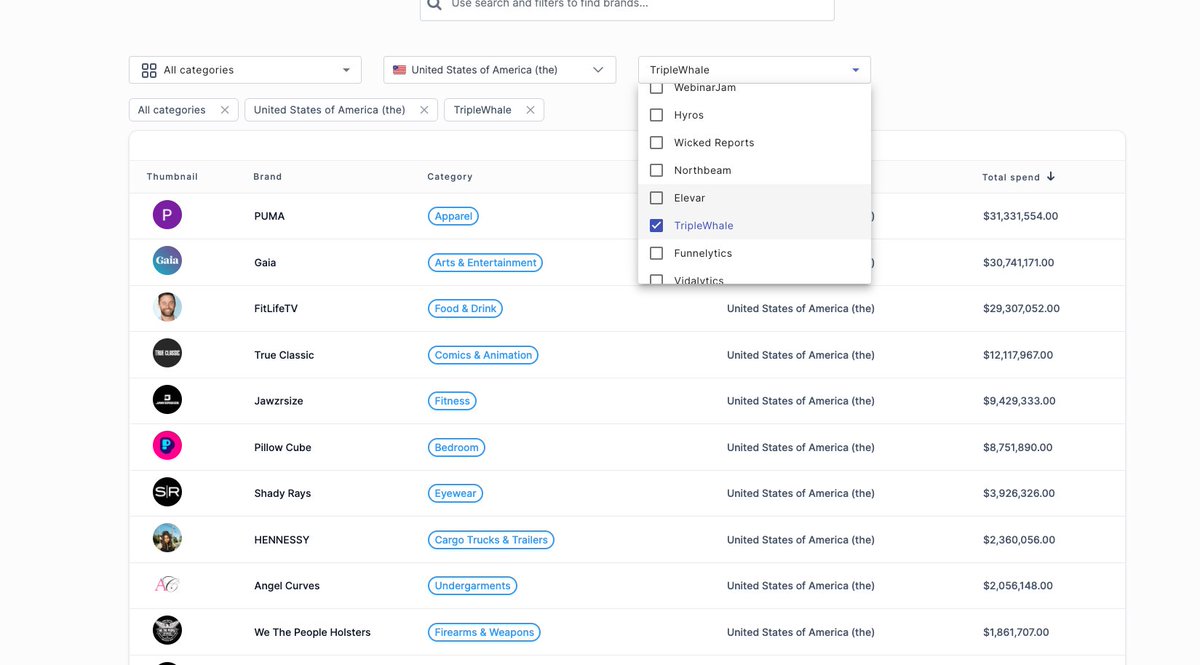Open the All categories dropdown
Viewport: 1200px width, 665px height.
(245, 70)
